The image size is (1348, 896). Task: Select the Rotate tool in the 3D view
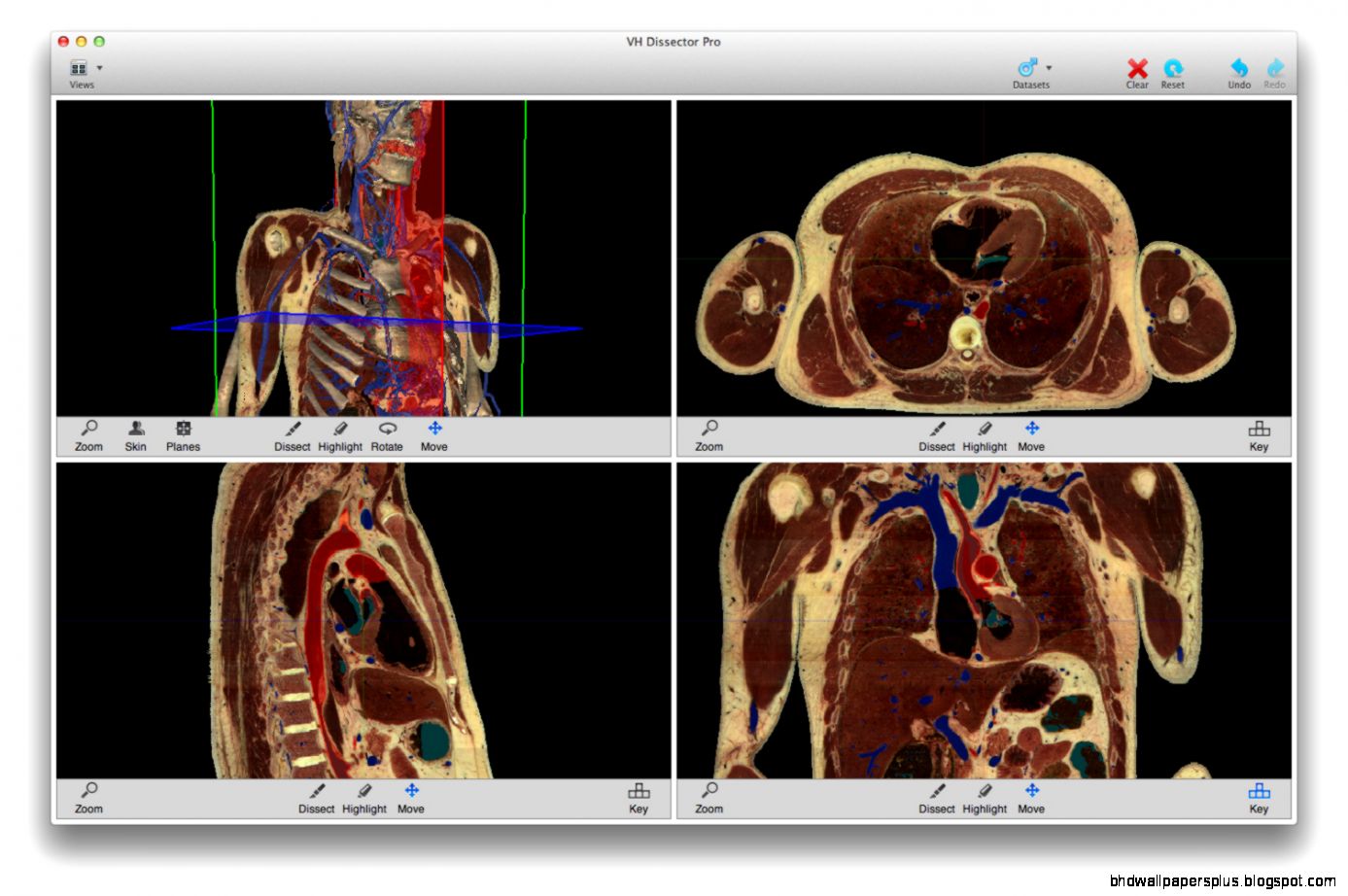[386, 435]
